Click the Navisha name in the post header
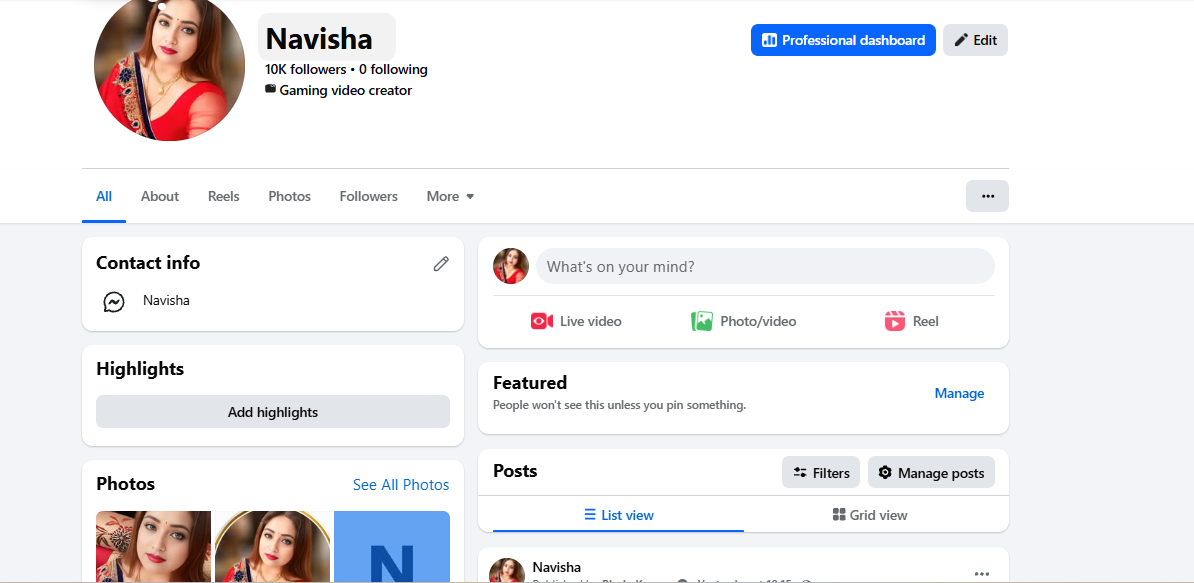1194x583 pixels. point(557,567)
